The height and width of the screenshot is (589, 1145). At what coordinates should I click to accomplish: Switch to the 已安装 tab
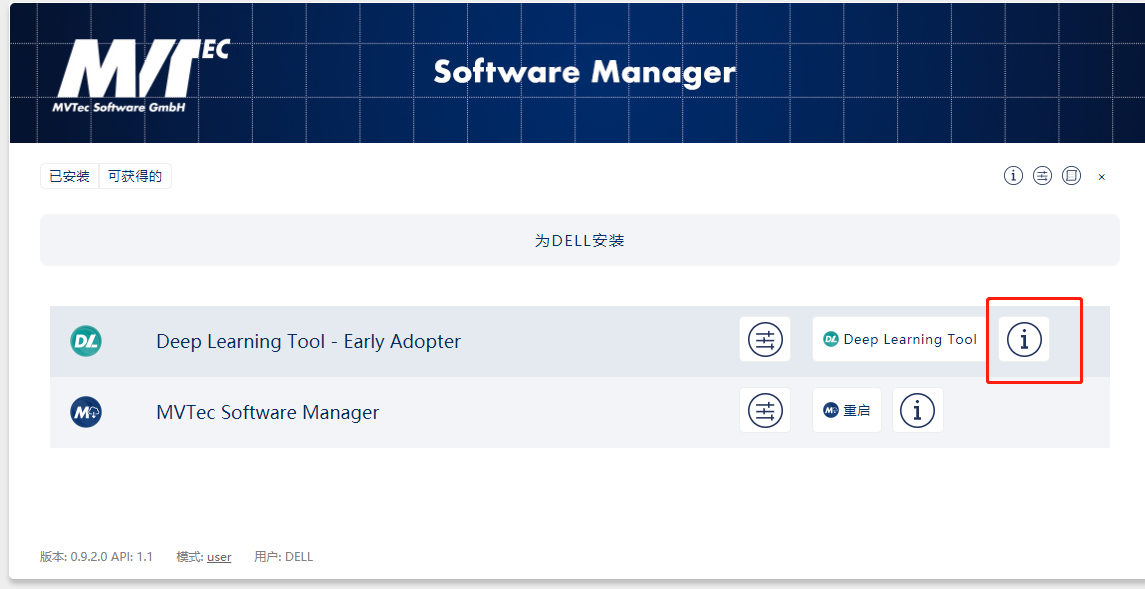pyautogui.click(x=69, y=175)
